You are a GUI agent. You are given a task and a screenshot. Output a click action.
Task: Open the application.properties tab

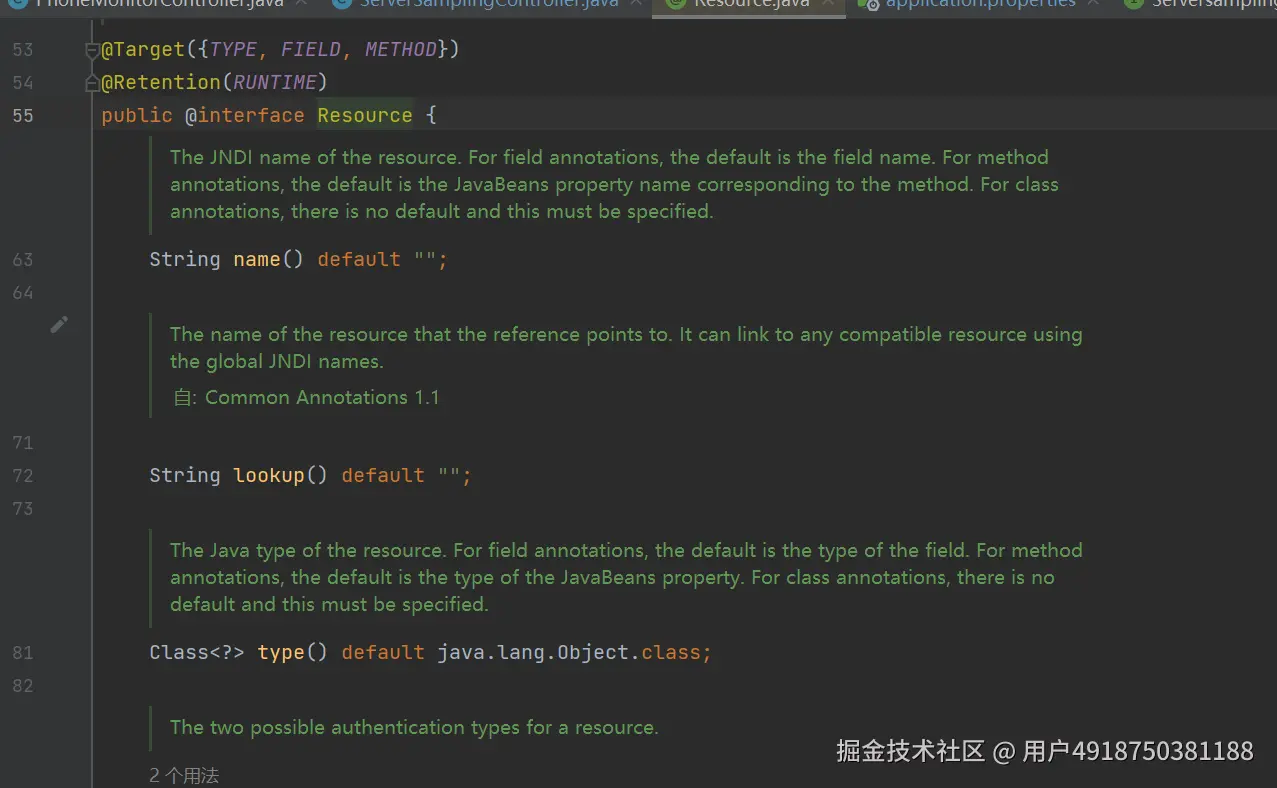[x=980, y=3]
